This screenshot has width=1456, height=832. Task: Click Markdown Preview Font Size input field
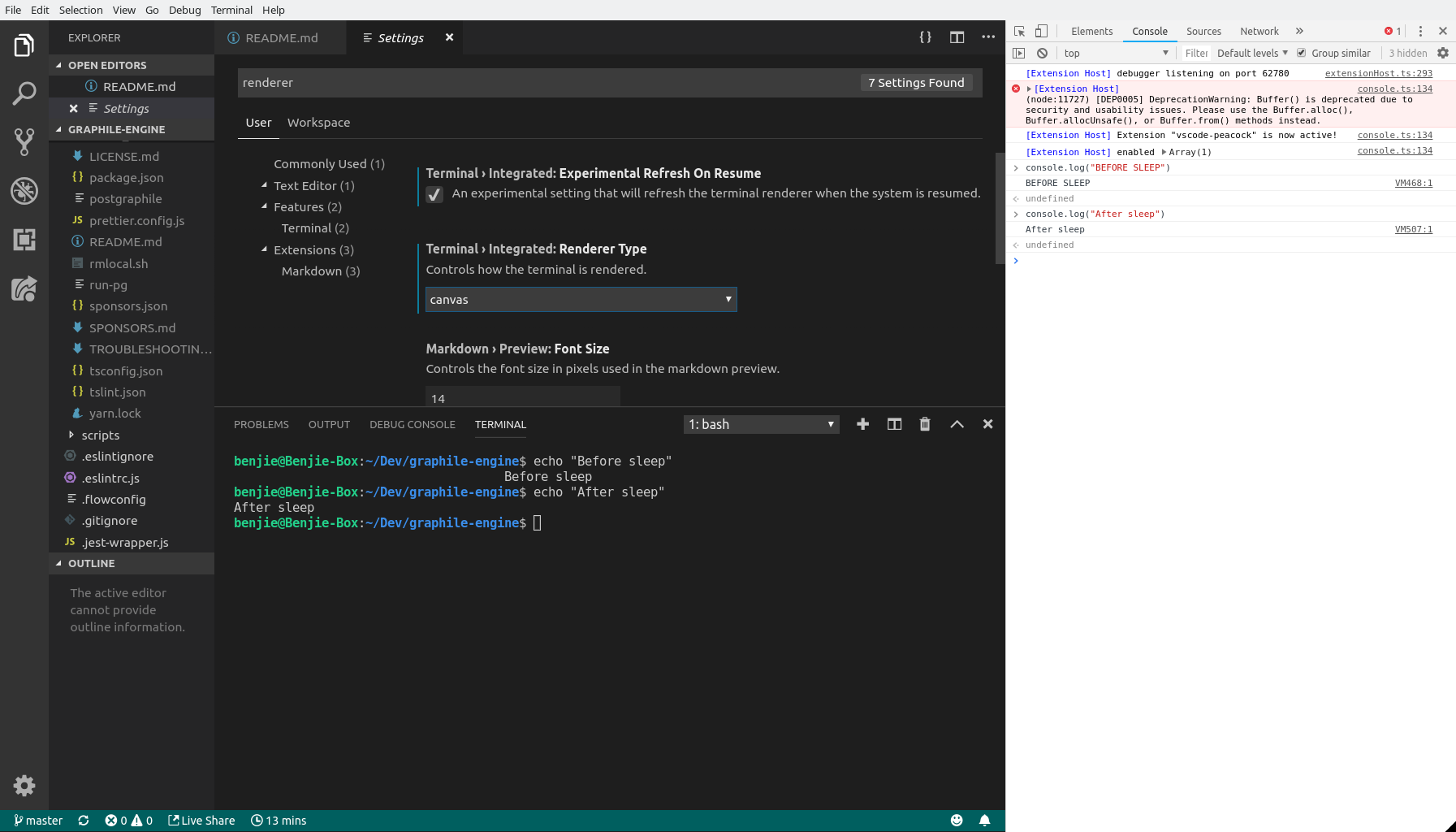523,396
